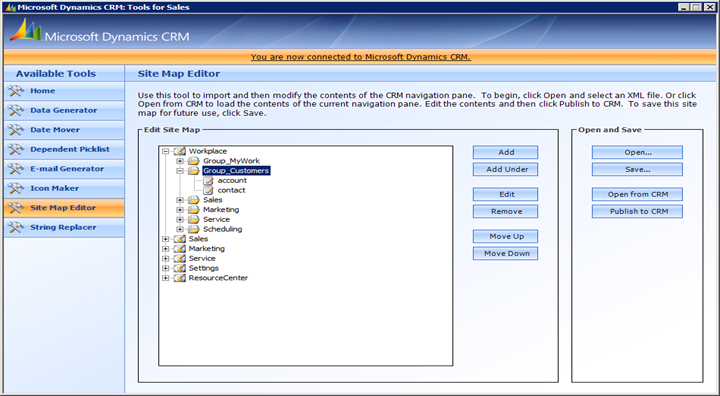Click the account item page icon
This screenshot has height=396, width=720.
pos(208,181)
